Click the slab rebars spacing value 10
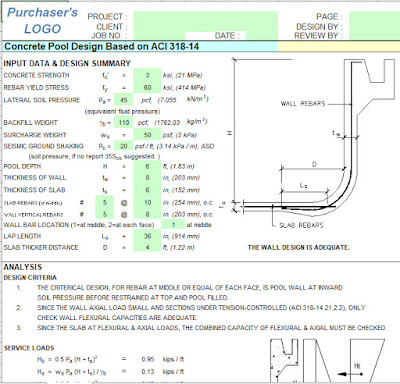The height and width of the screenshot is (384, 400). (x=147, y=202)
